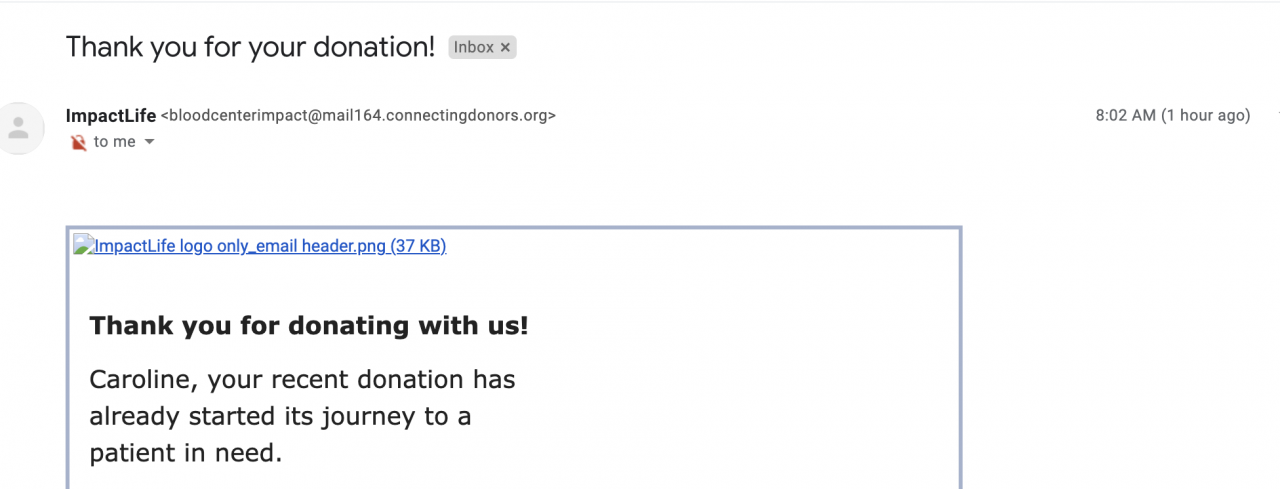Click the 'patient in need.' line
This screenshot has height=489, width=1280.
(x=186, y=453)
